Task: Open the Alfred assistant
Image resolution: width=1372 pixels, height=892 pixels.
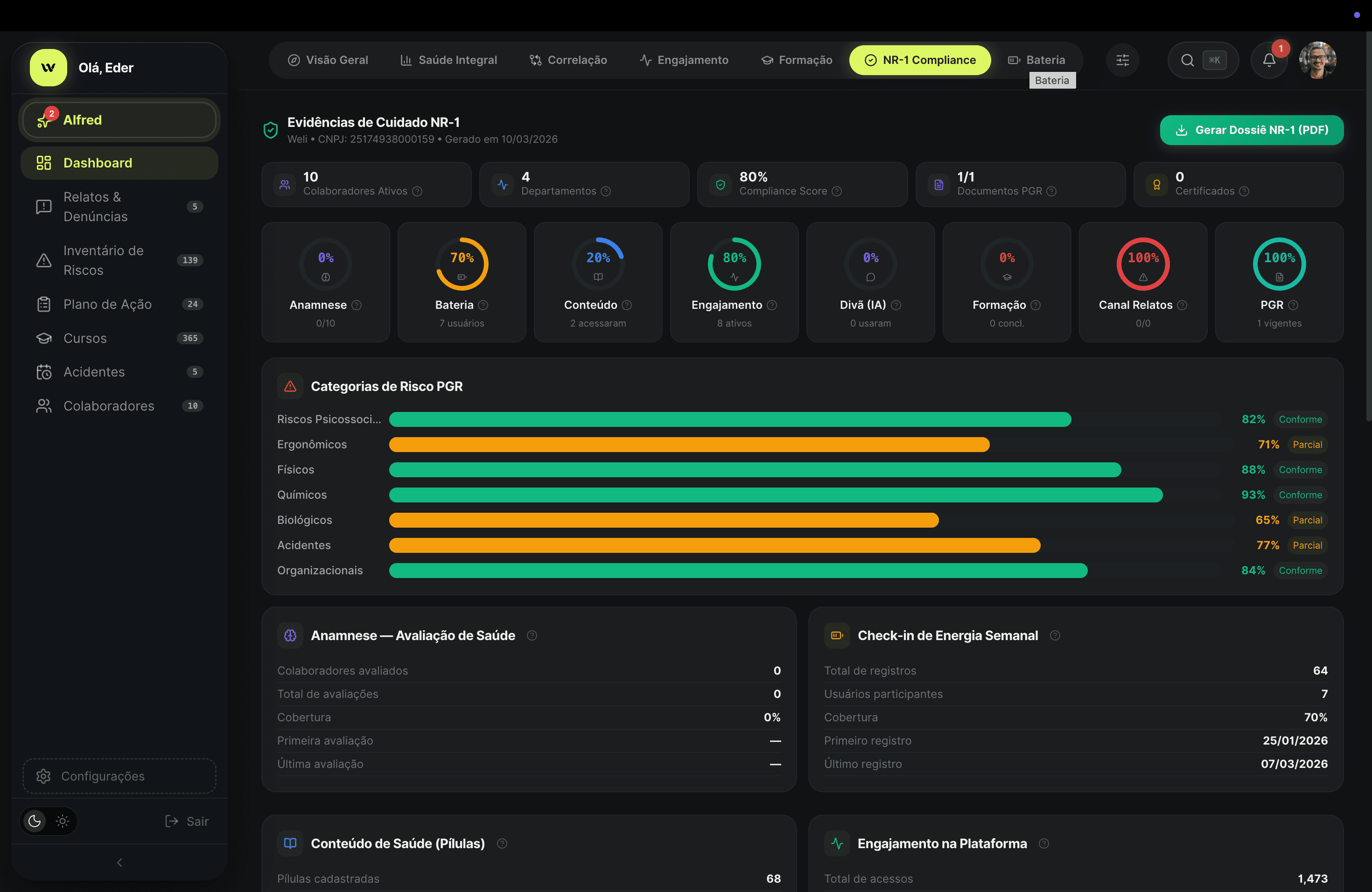Action: 119,120
